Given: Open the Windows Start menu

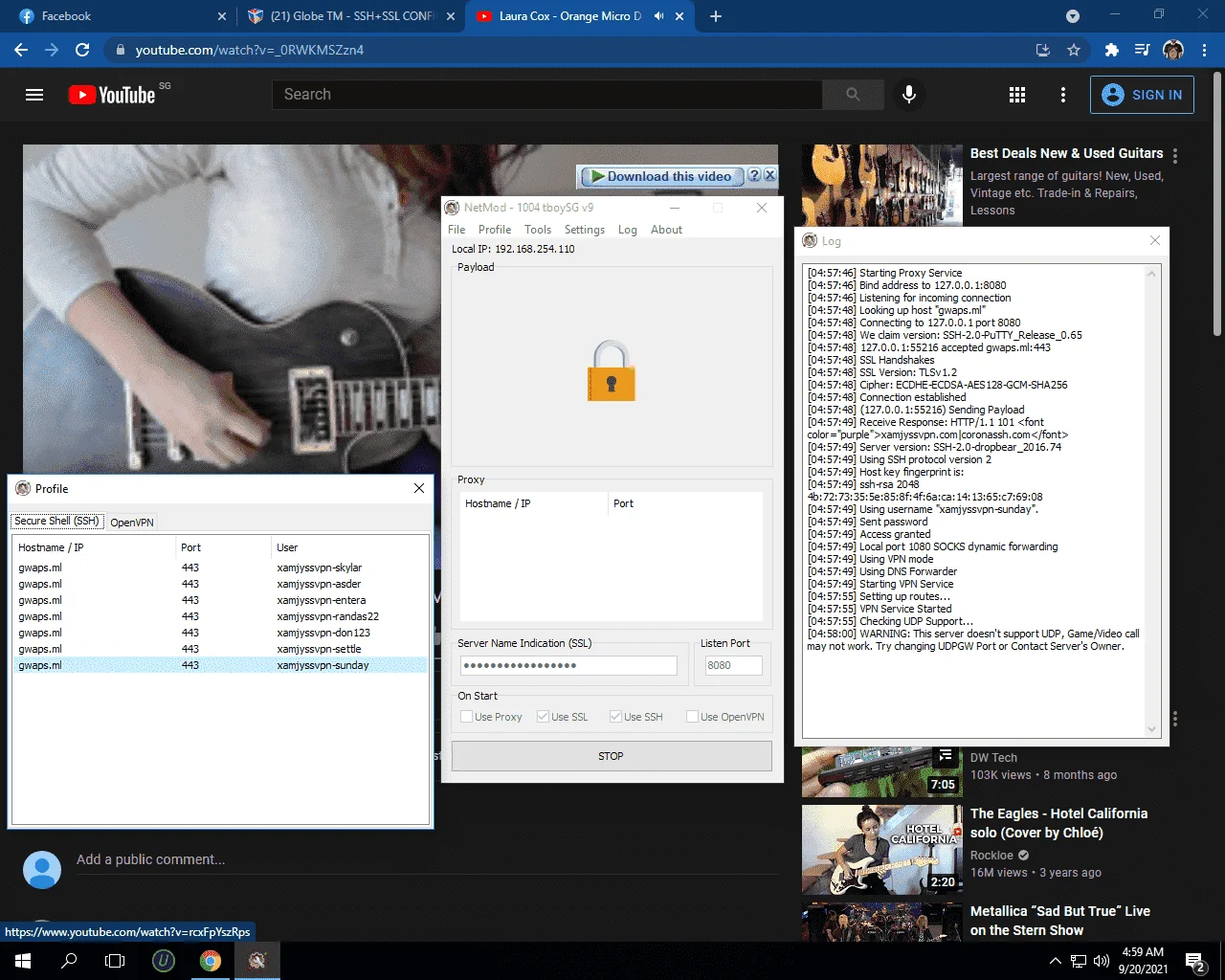Looking at the screenshot, I should click(23, 961).
